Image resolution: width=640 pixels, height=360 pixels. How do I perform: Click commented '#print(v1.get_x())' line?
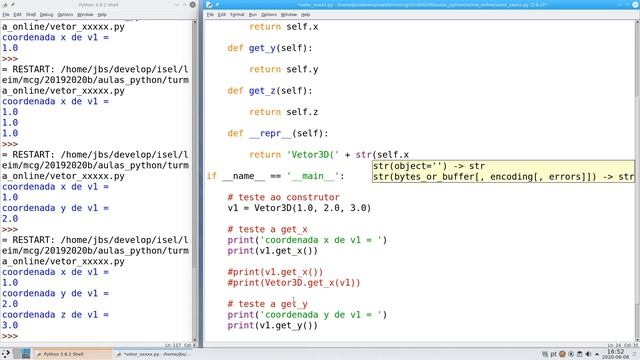[x=275, y=272]
